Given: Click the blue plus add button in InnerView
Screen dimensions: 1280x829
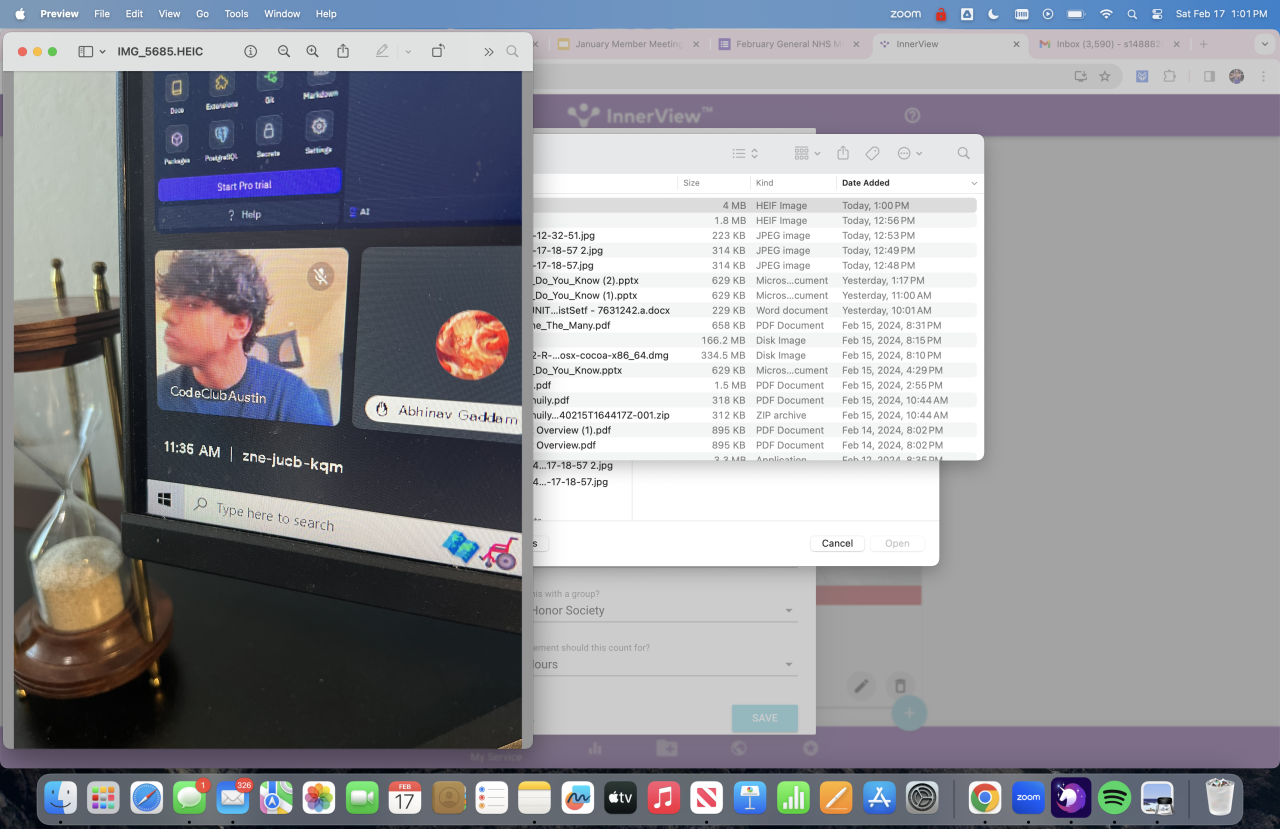Looking at the screenshot, I should tap(910, 713).
